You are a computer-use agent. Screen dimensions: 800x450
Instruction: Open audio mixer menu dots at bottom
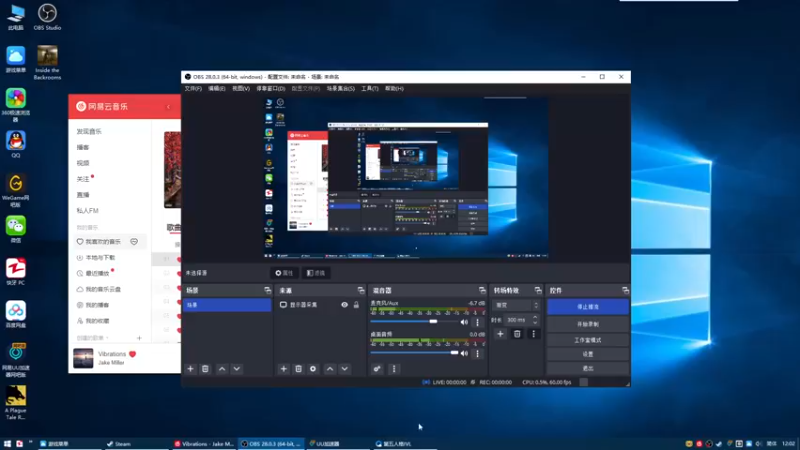click(x=394, y=369)
